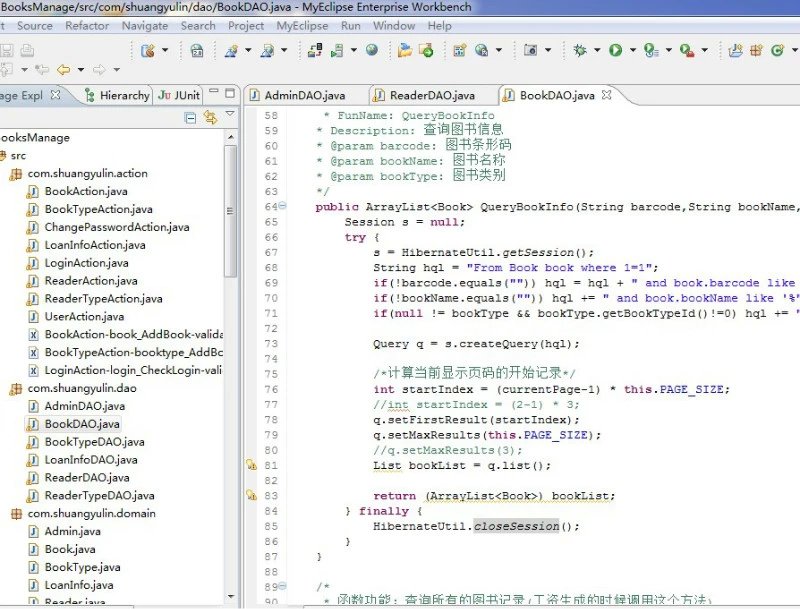Click the Forward navigation arrow
The width and height of the screenshot is (800, 609).
tap(99, 69)
